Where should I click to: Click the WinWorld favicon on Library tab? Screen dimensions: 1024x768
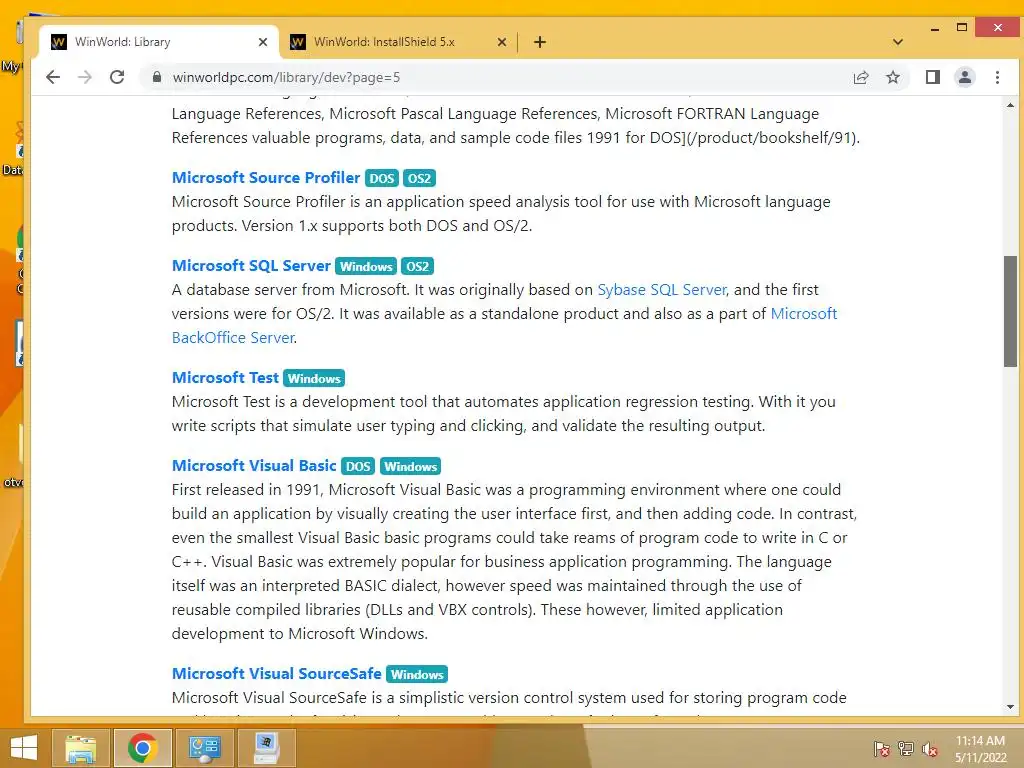[x=59, y=42]
